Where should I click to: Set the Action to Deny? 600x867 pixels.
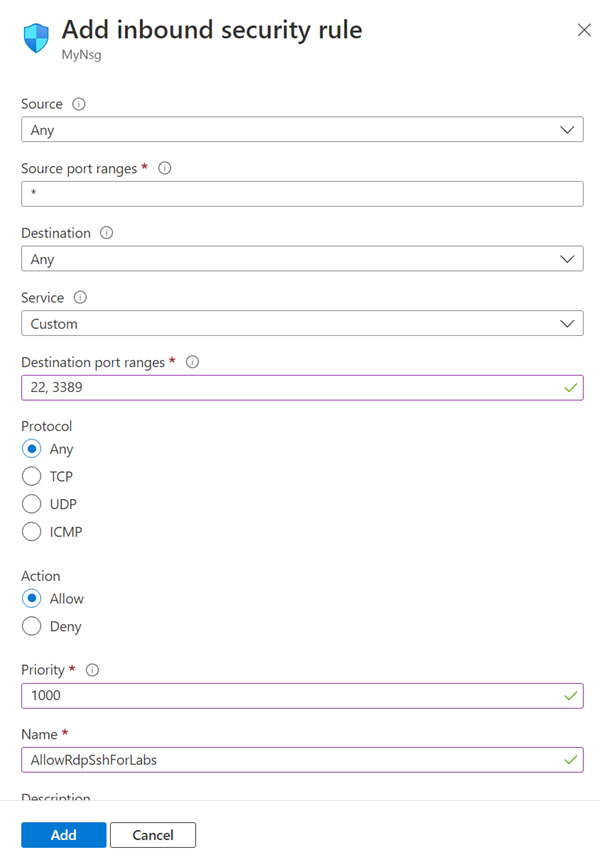pos(31,626)
